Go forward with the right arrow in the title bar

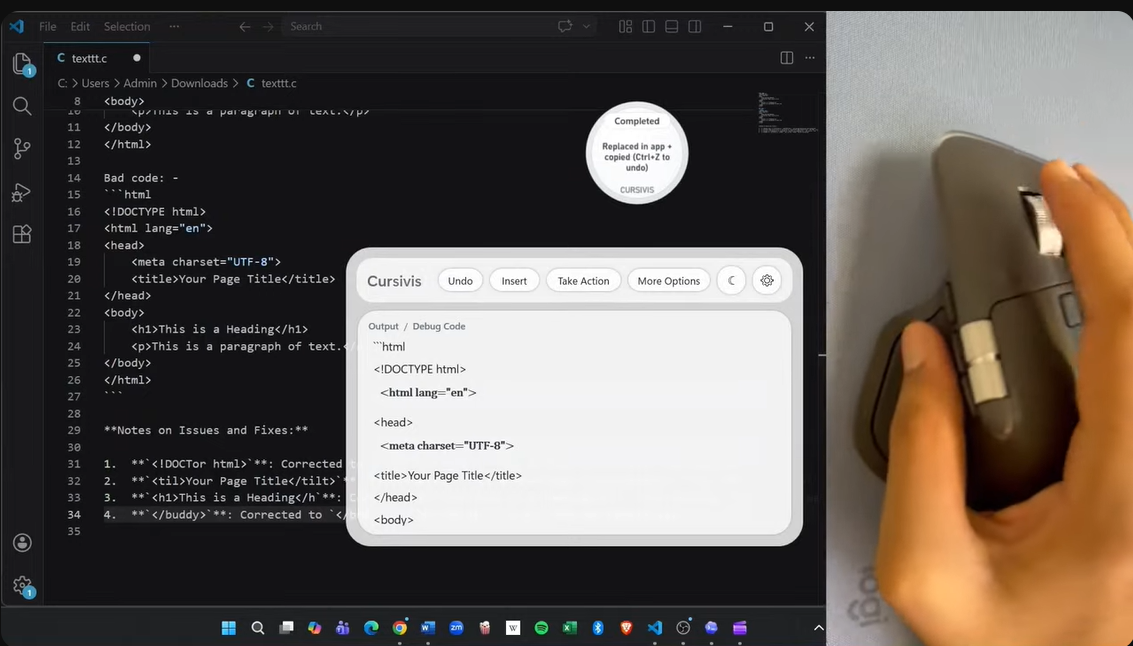(268, 27)
